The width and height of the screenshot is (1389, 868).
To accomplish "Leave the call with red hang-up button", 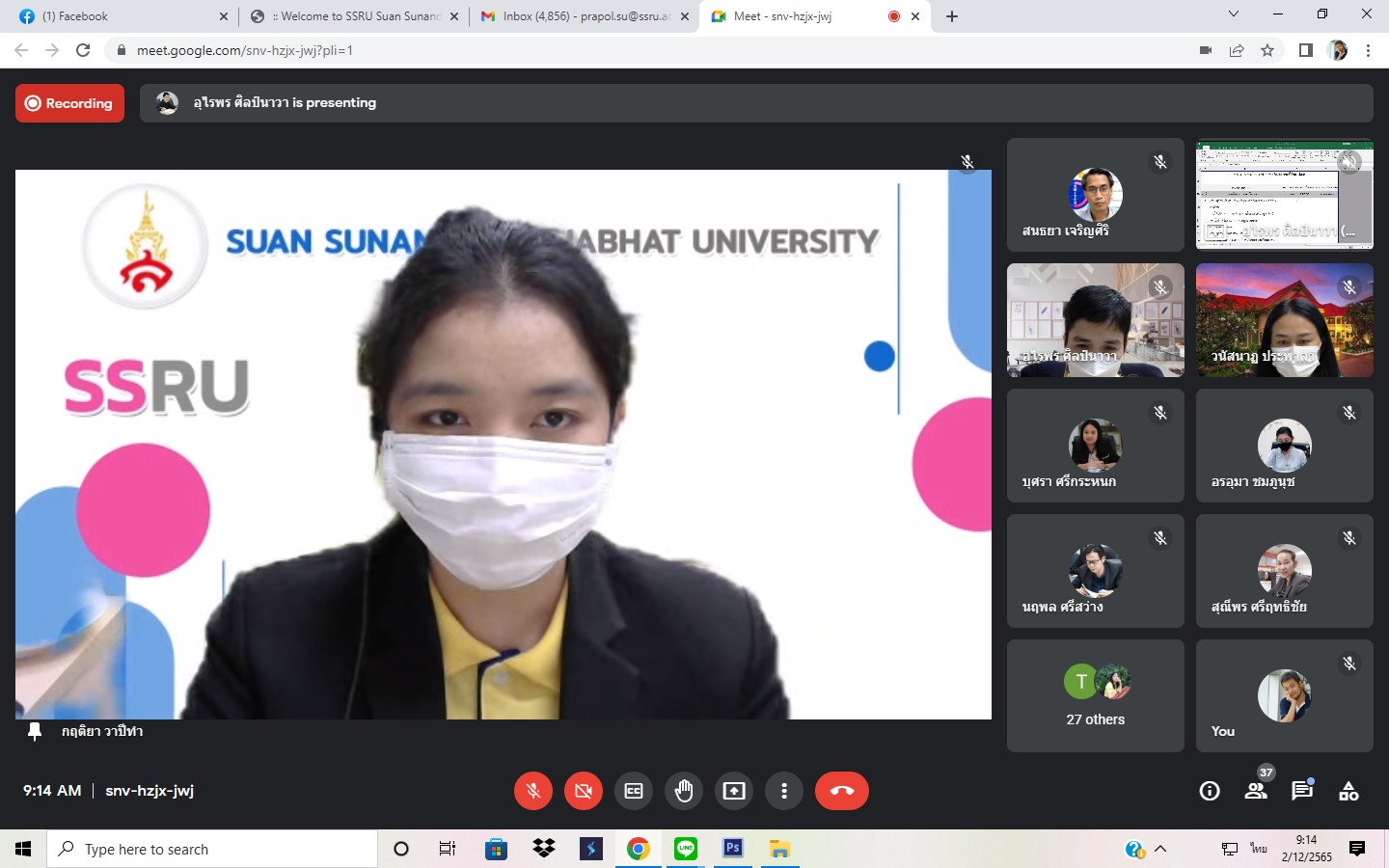I will coord(841,791).
